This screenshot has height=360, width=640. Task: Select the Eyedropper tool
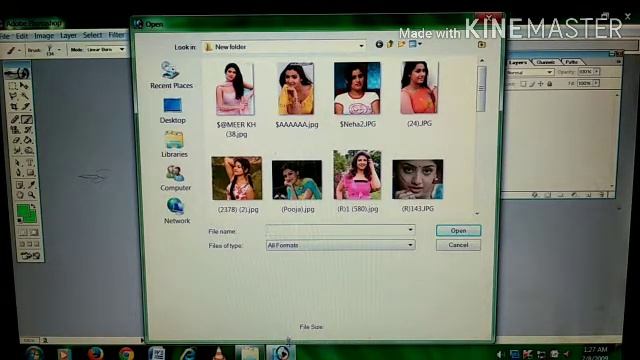[x=31, y=184]
